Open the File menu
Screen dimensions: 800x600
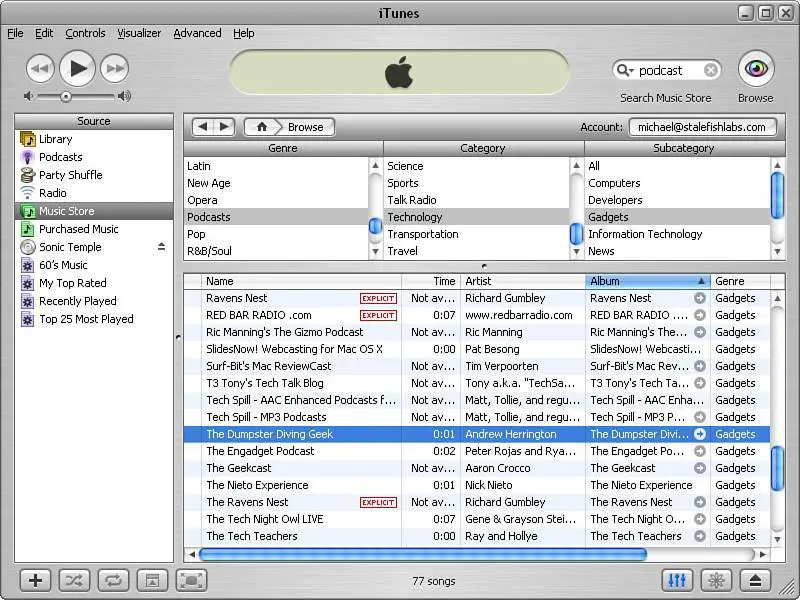(15, 33)
